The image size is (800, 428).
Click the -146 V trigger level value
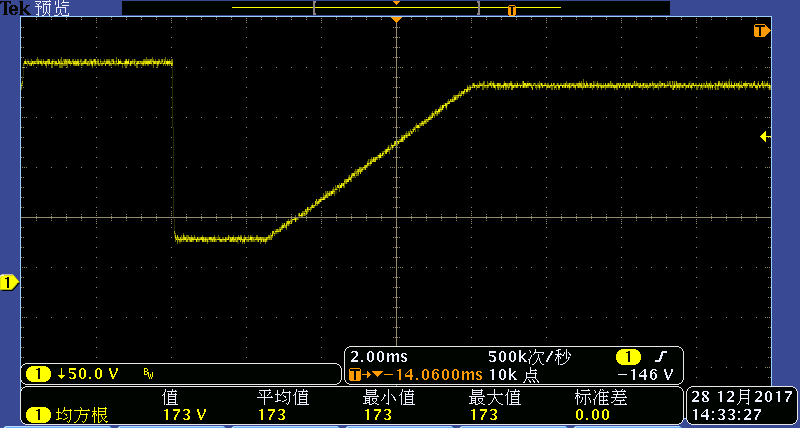pyautogui.click(x=651, y=374)
